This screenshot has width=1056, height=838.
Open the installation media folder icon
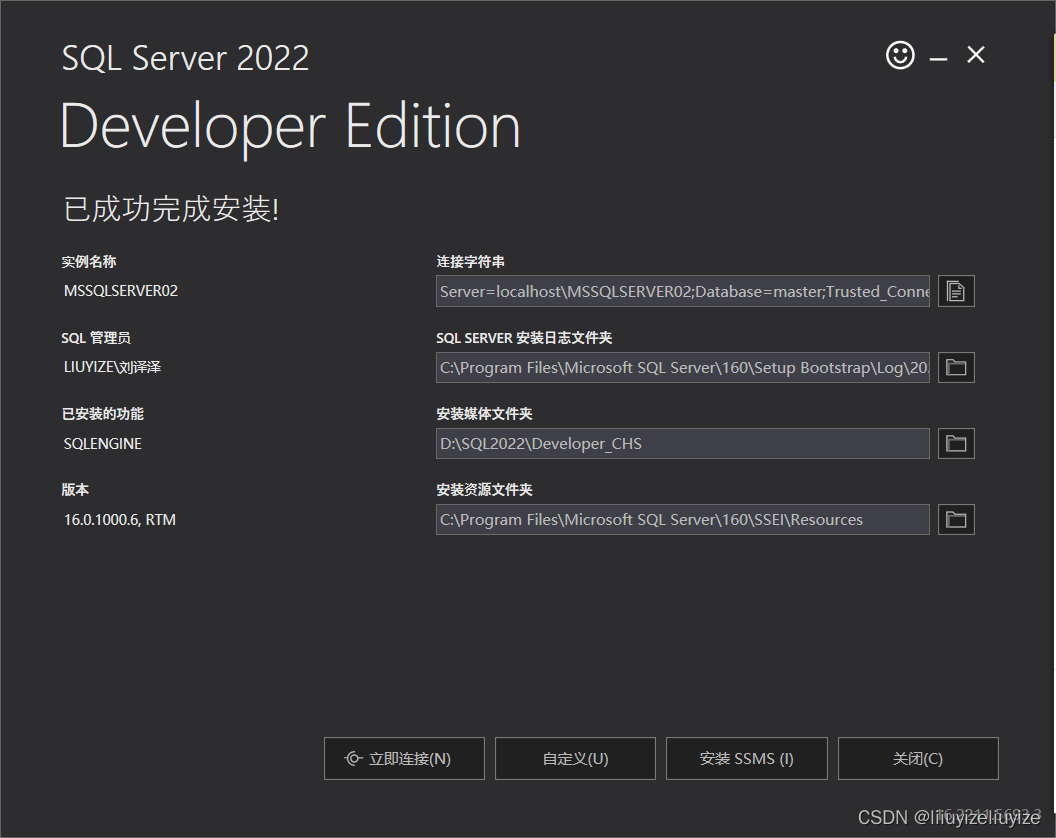pos(956,443)
